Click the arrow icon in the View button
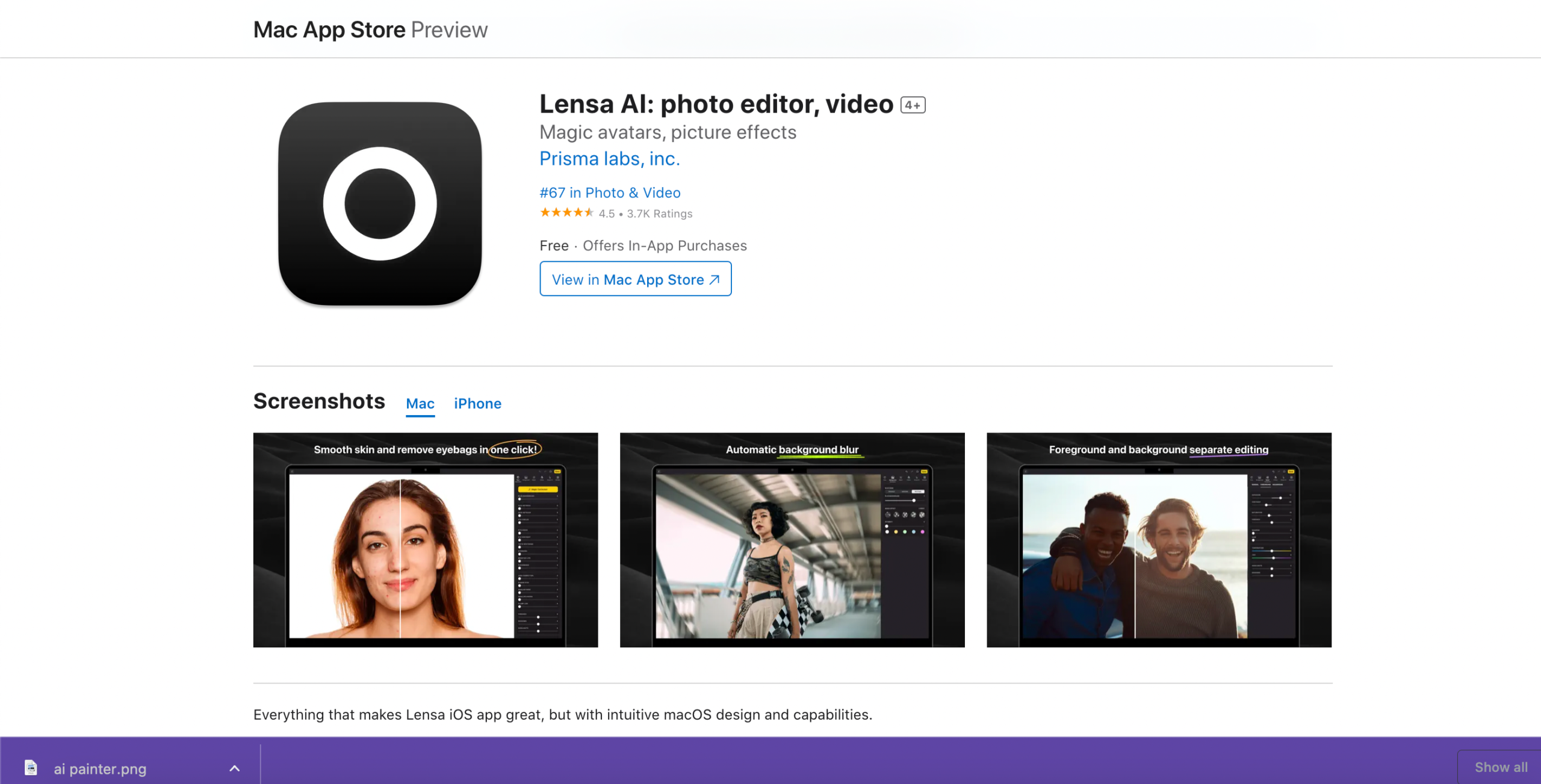 click(715, 280)
